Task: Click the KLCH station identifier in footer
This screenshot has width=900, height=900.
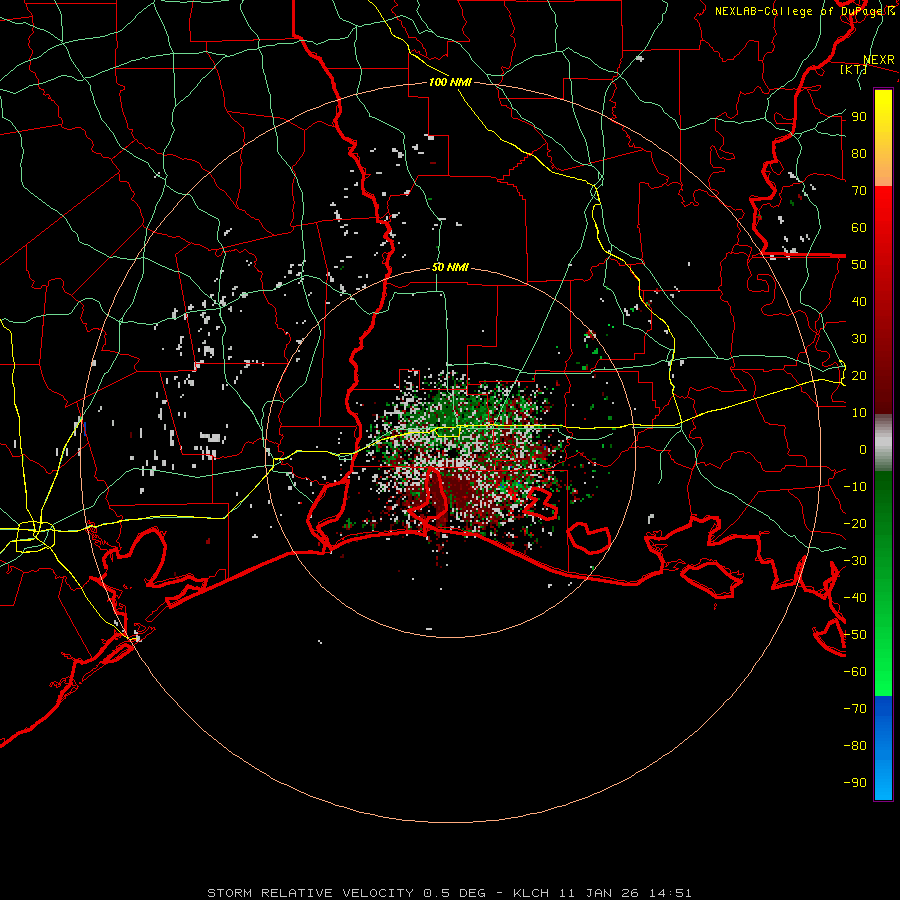Action: click(531, 893)
